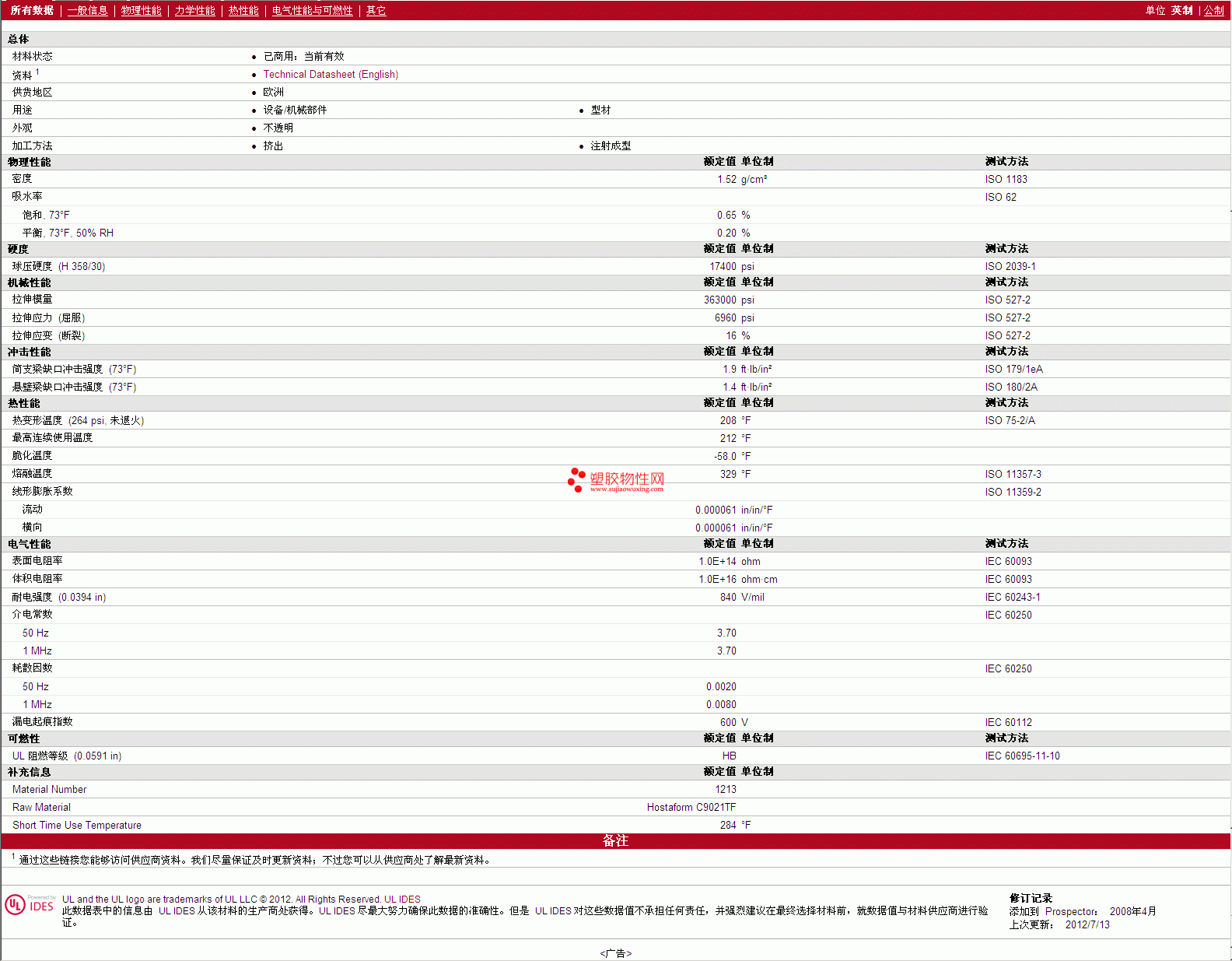Click the 塑胶物性网 red dots watermark logo
This screenshot has height=961, width=1232.
point(576,479)
